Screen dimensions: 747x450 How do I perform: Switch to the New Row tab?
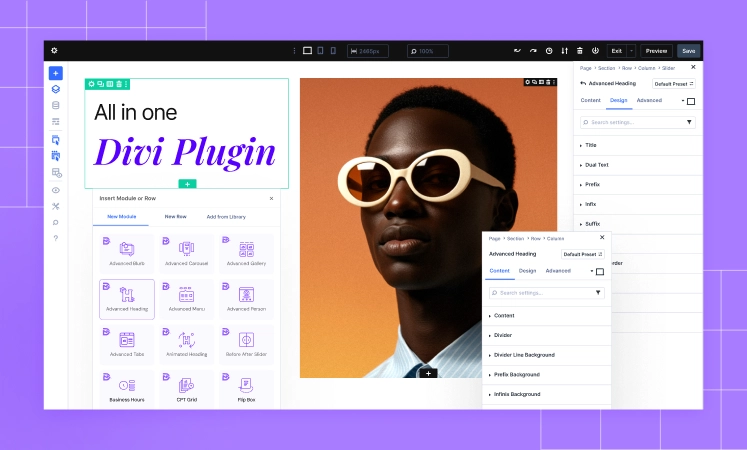click(176, 216)
